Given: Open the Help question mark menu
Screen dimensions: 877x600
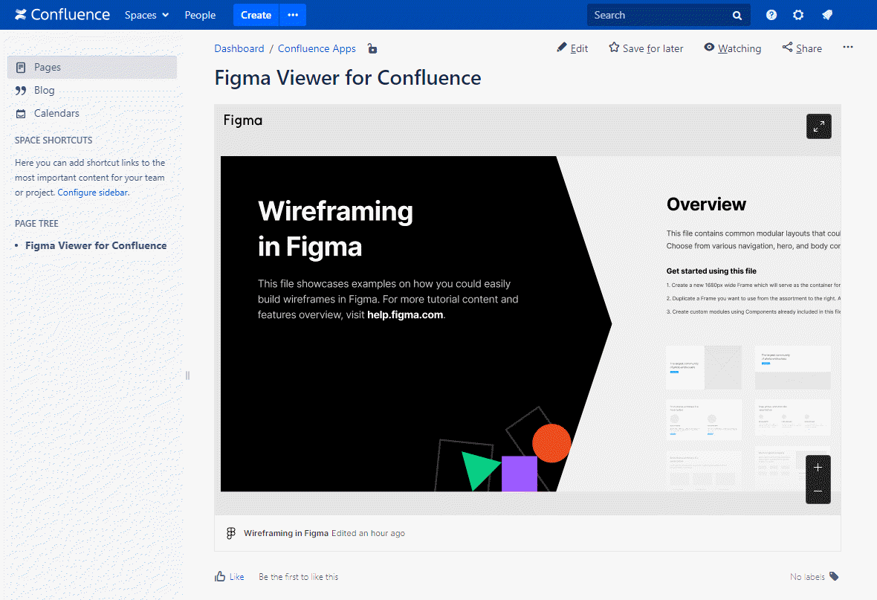Looking at the screenshot, I should click(x=771, y=15).
